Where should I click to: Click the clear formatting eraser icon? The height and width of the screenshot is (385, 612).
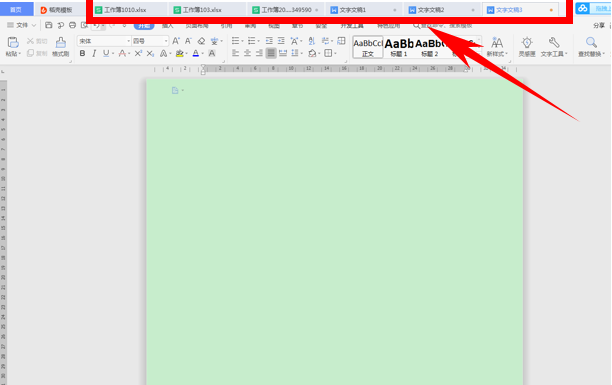pyautogui.click(x=201, y=41)
